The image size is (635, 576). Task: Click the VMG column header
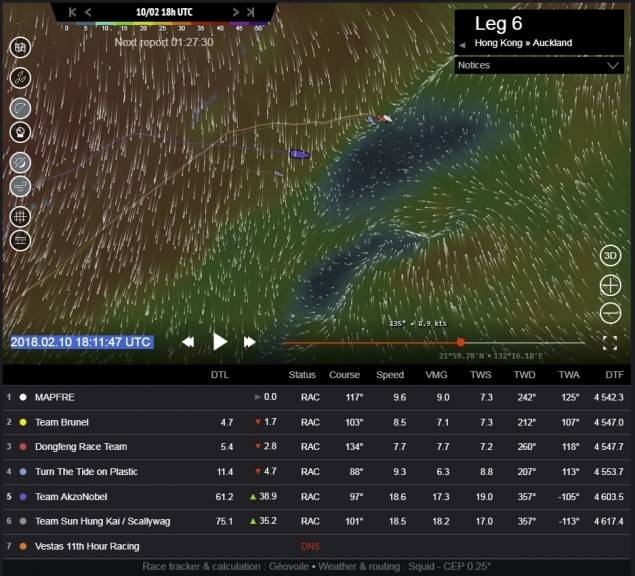(436, 375)
